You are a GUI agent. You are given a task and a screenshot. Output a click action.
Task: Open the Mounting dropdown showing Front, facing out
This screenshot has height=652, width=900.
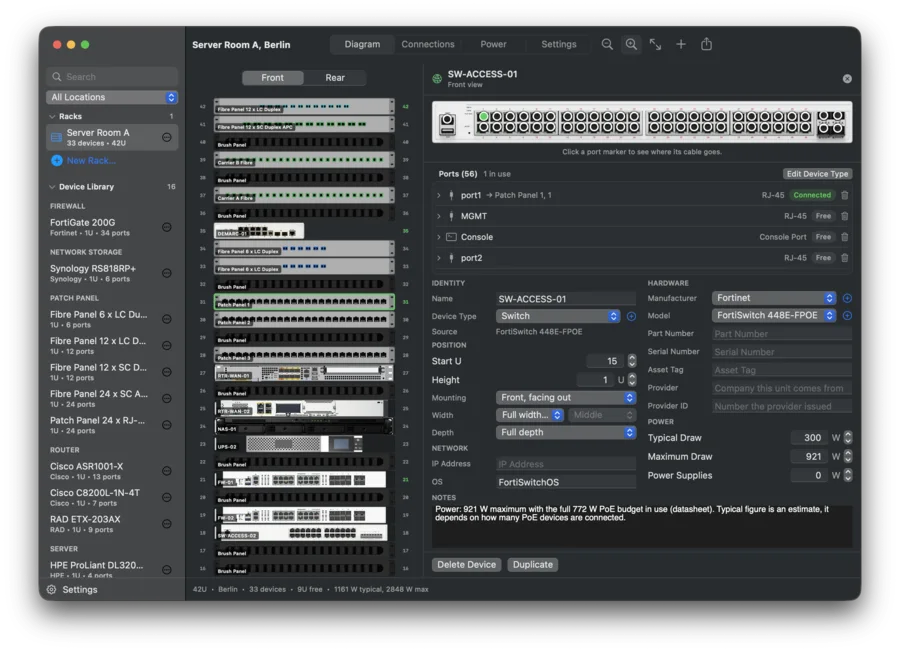566,398
